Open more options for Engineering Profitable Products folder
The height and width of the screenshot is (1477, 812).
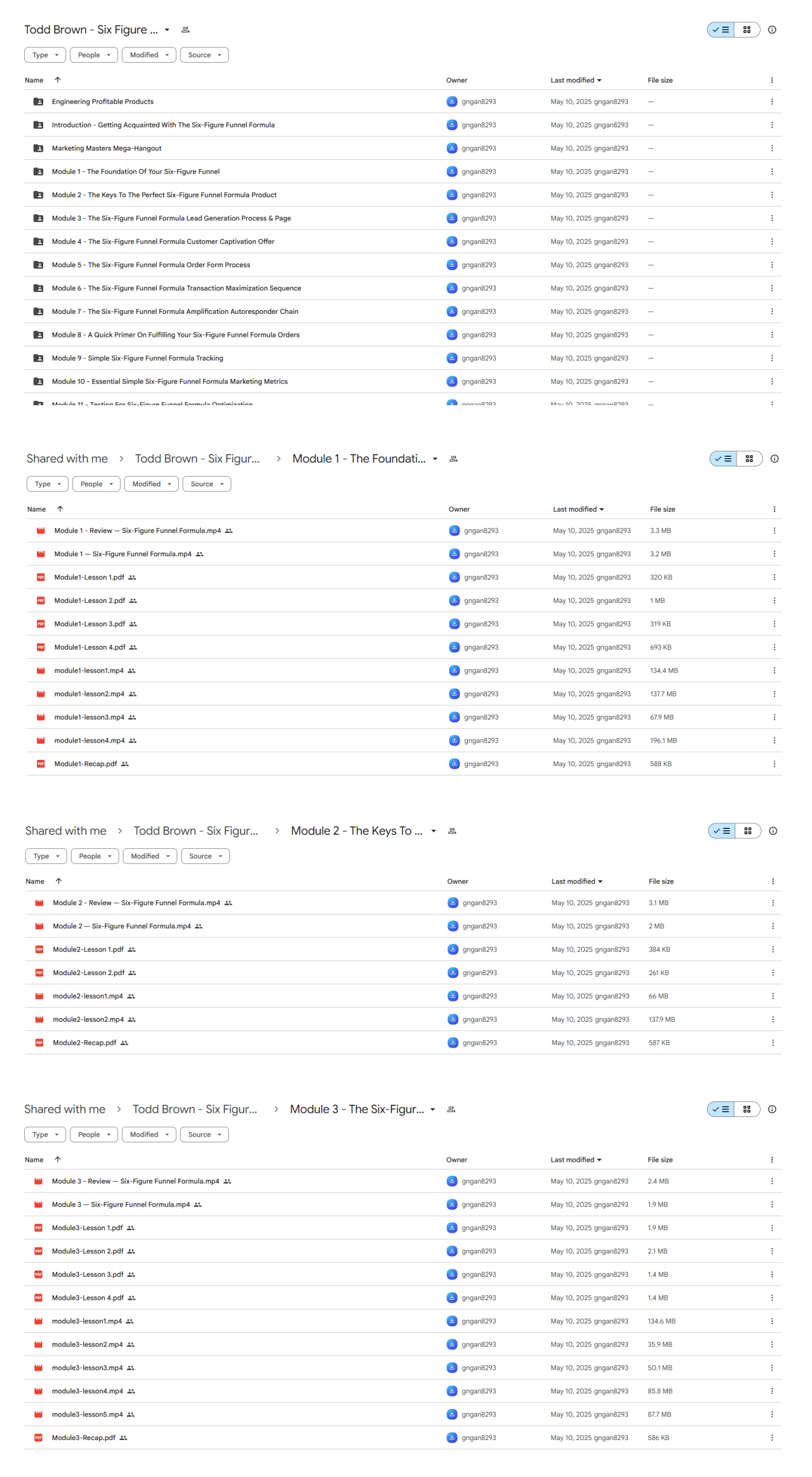click(x=772, y=102)
